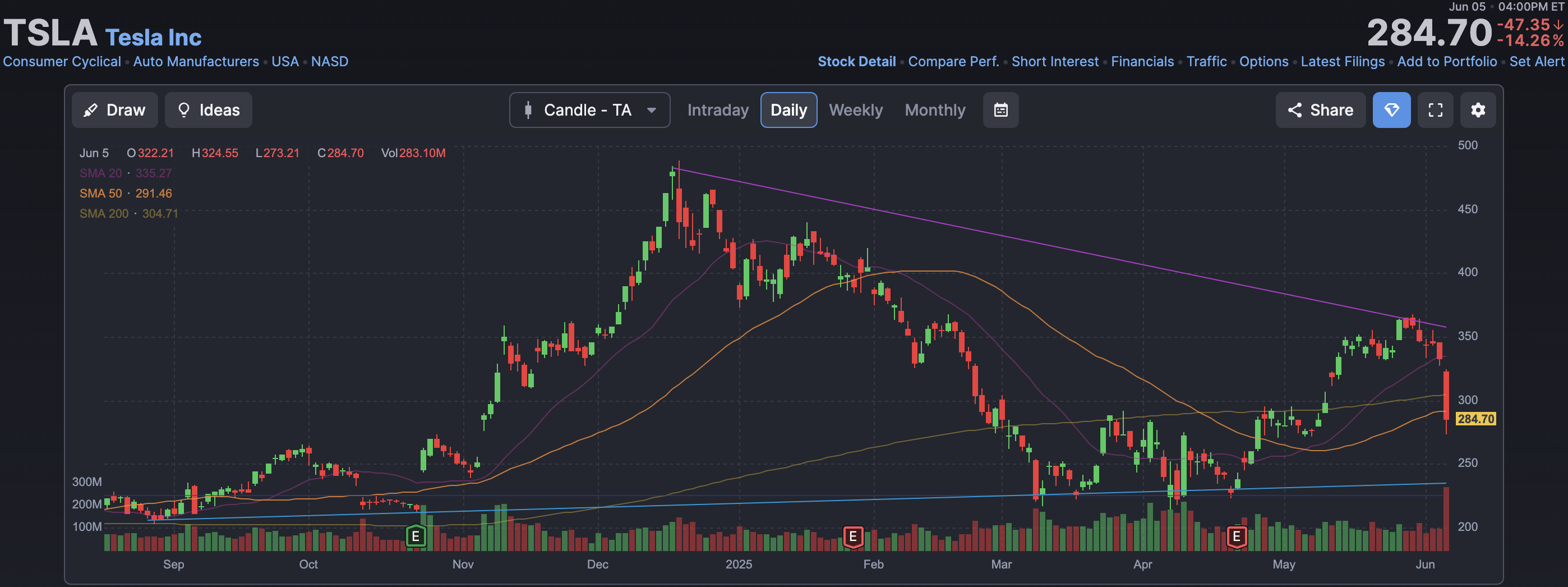Click the 284.70 last price in header
This screenshot has width=1568, height=587.
(x=1430, y=33)
